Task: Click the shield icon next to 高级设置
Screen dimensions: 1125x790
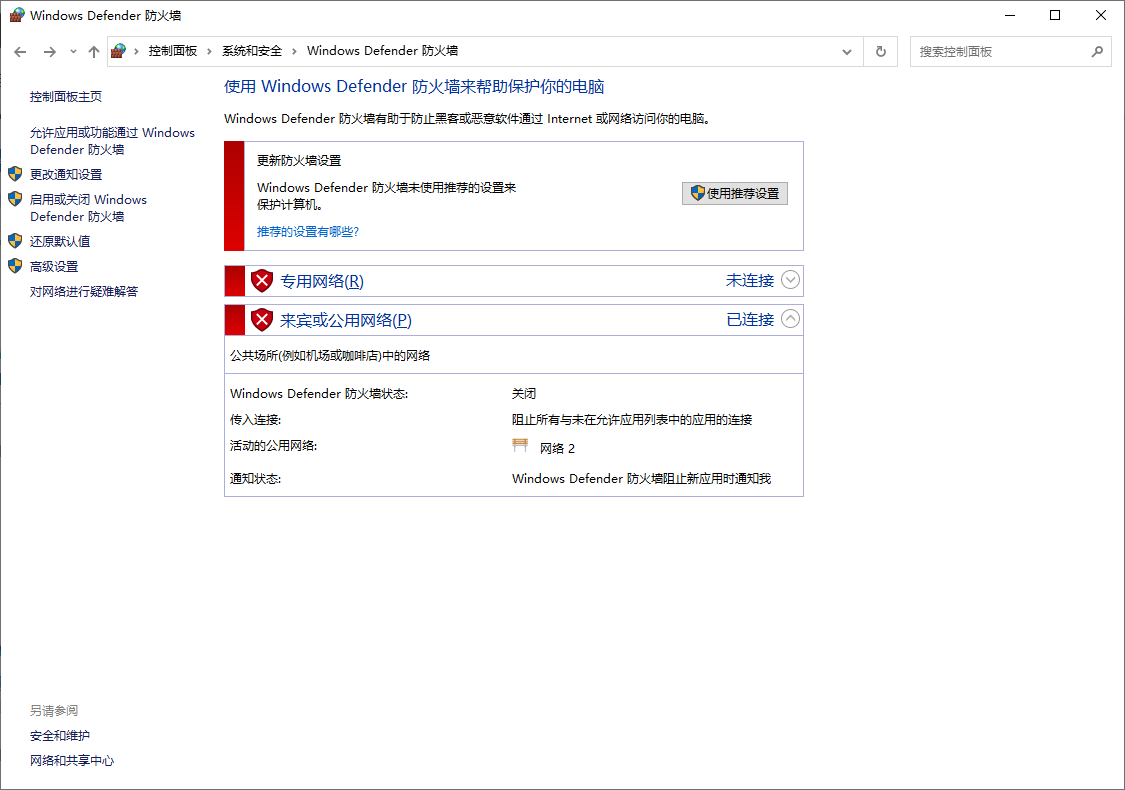Action: [x=15, y=266]
